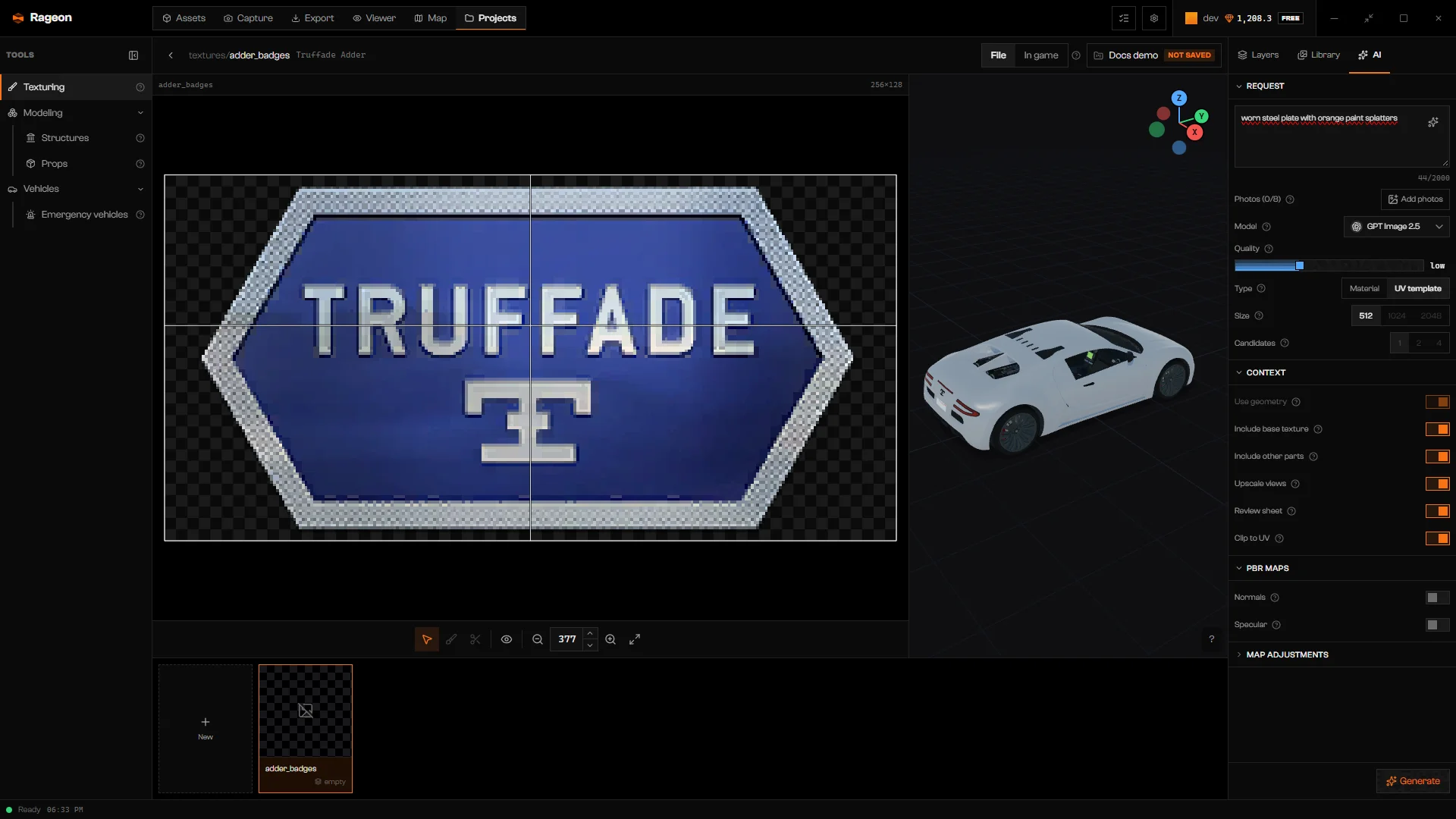1456x819 pixels.
Task: Increase zoom value with up stepper
Action: (590, 633)
